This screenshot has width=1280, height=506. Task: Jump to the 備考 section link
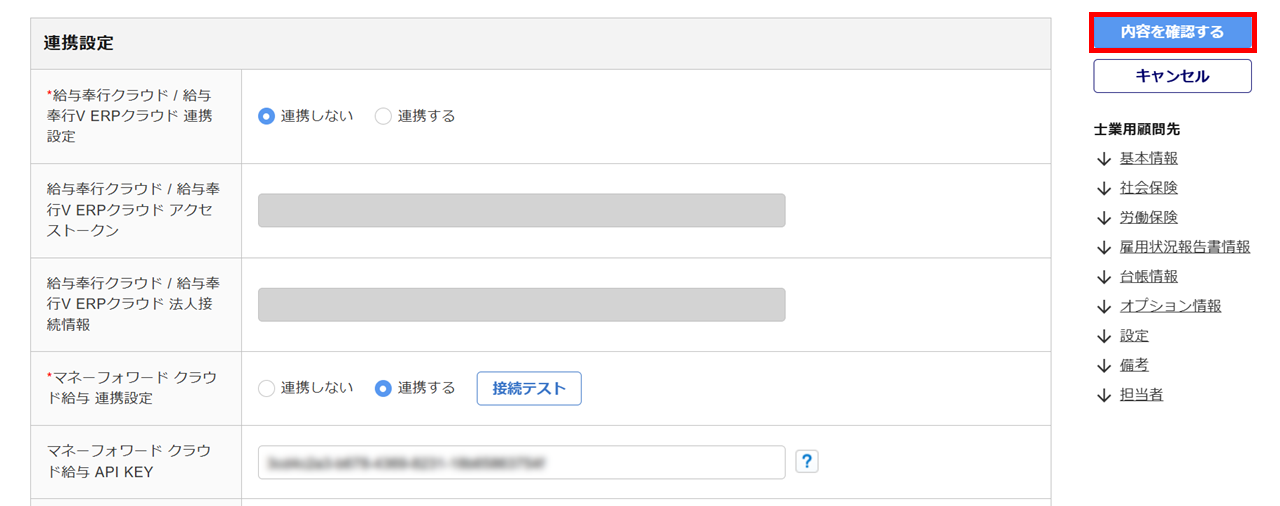pyautogui.click(x=1134, y=365)
